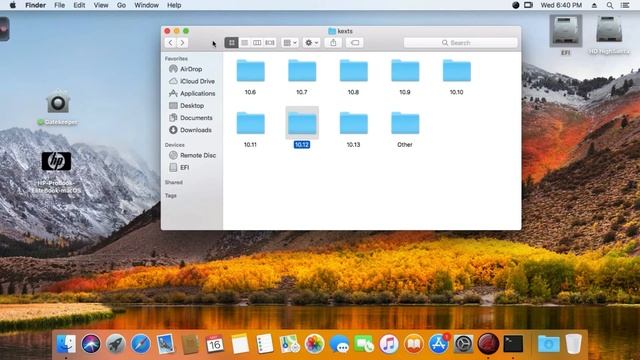The width and height of the screenshot is (640, 360).
Task: Open the 10.7 folder
Action: (x=302, y=71)
